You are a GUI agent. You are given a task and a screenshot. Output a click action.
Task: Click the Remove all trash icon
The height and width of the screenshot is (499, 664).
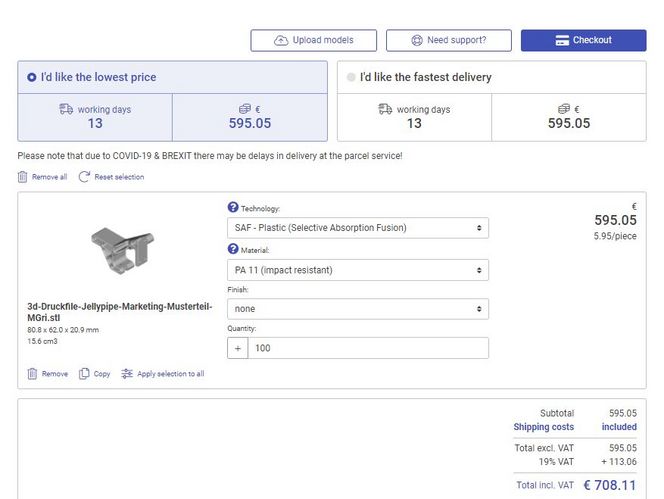click(x=23, y=177)
